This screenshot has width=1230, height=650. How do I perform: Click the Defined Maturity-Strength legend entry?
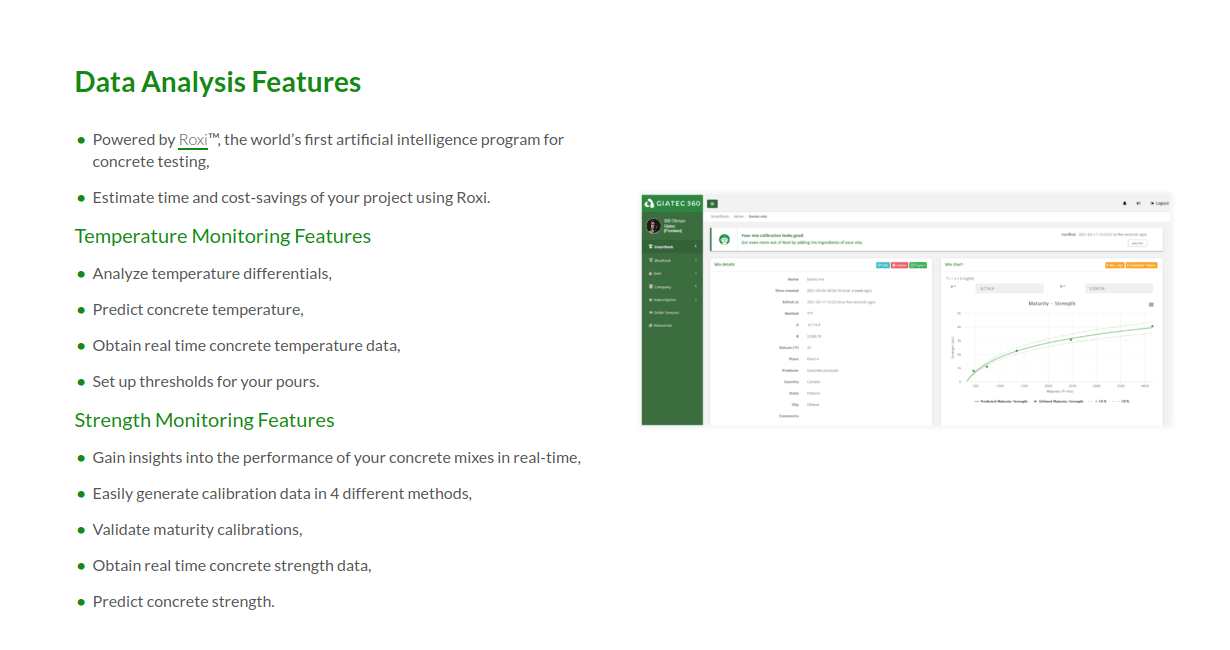point(1058,401)
